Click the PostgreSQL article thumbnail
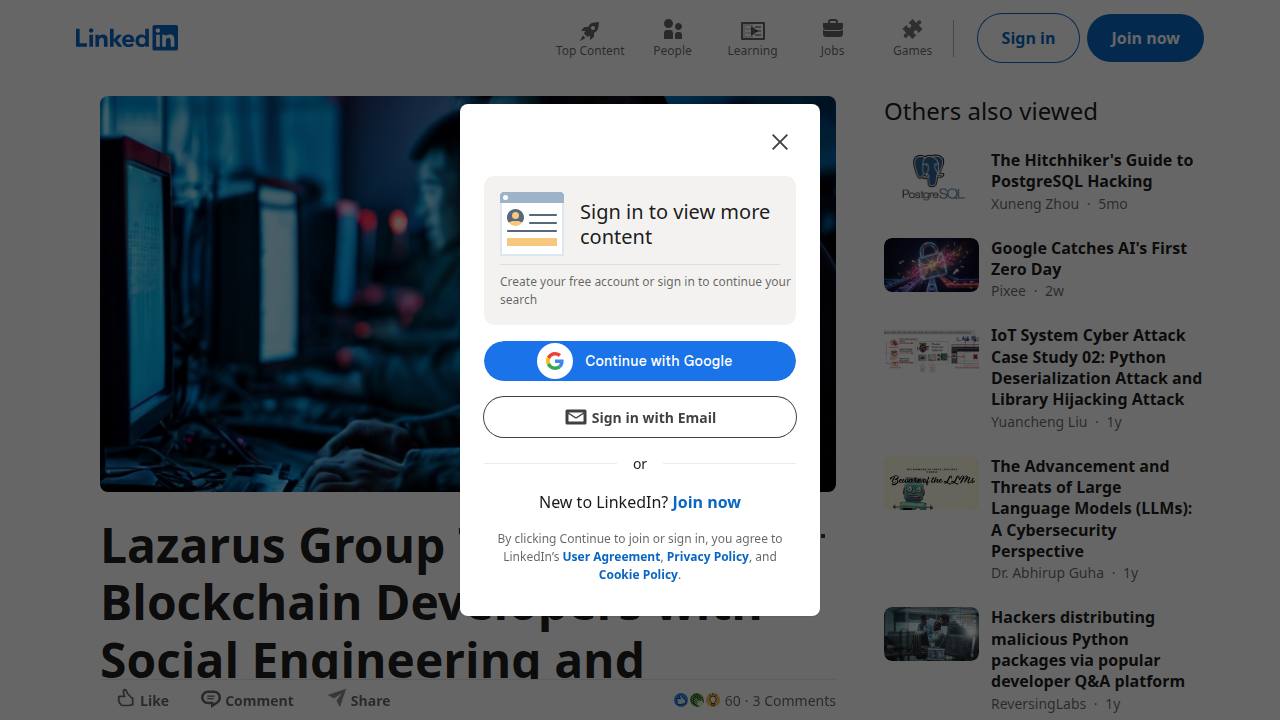This screenshot has height=720, width=1280. (x=931, y=177)
